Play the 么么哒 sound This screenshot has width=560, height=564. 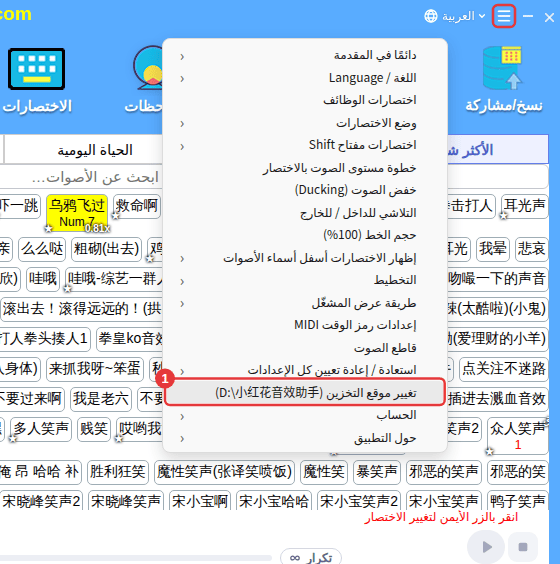42,249
